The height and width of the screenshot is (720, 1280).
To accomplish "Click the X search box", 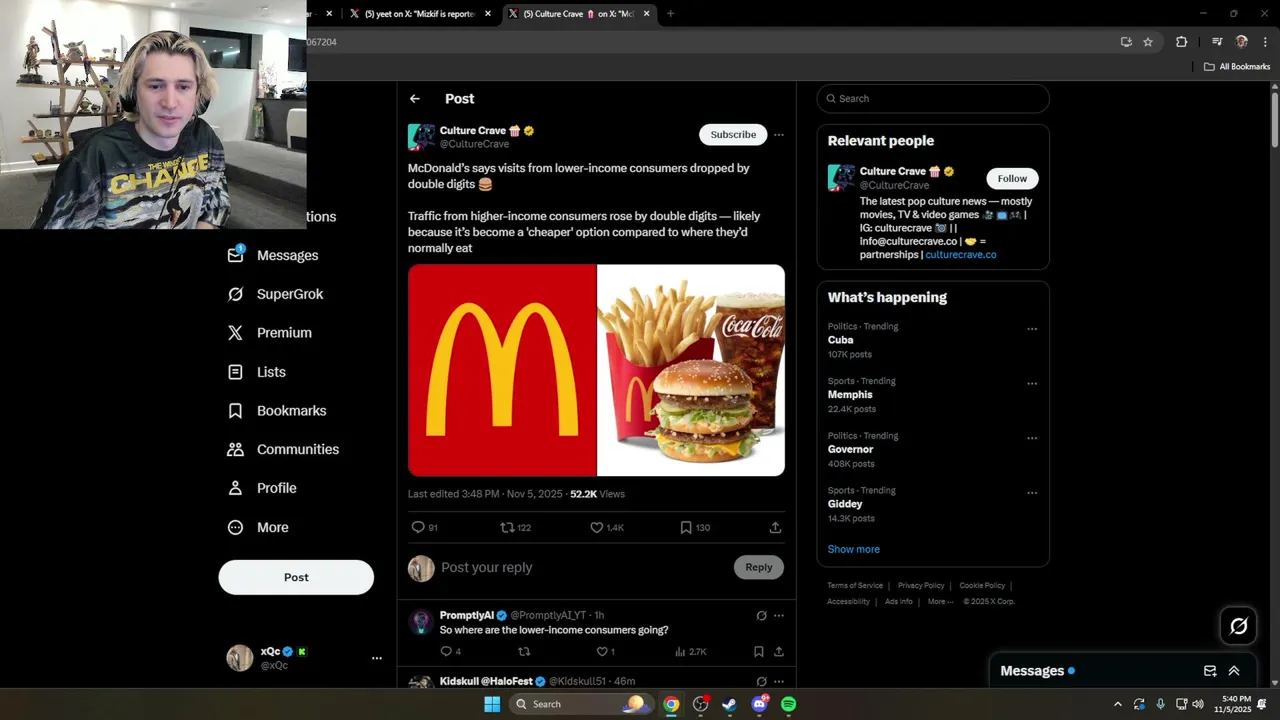I will coord(933,98).
